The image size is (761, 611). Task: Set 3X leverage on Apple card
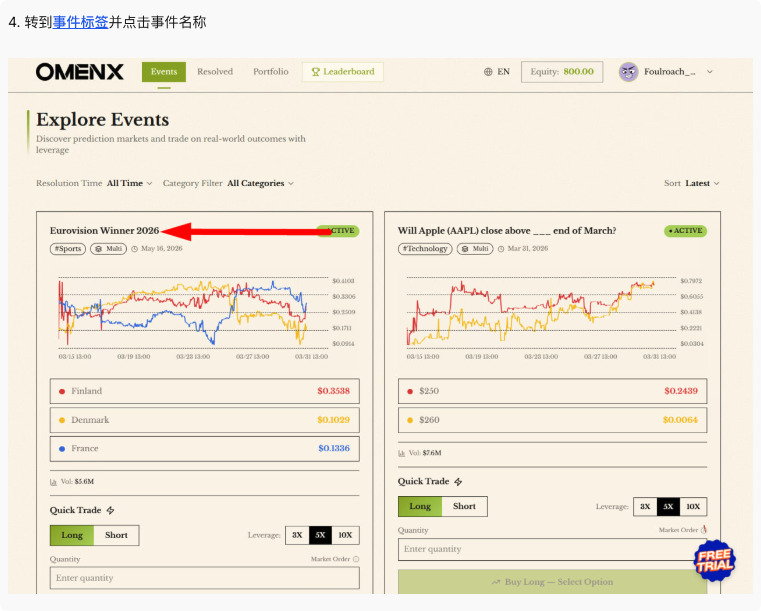click(645, 506)
